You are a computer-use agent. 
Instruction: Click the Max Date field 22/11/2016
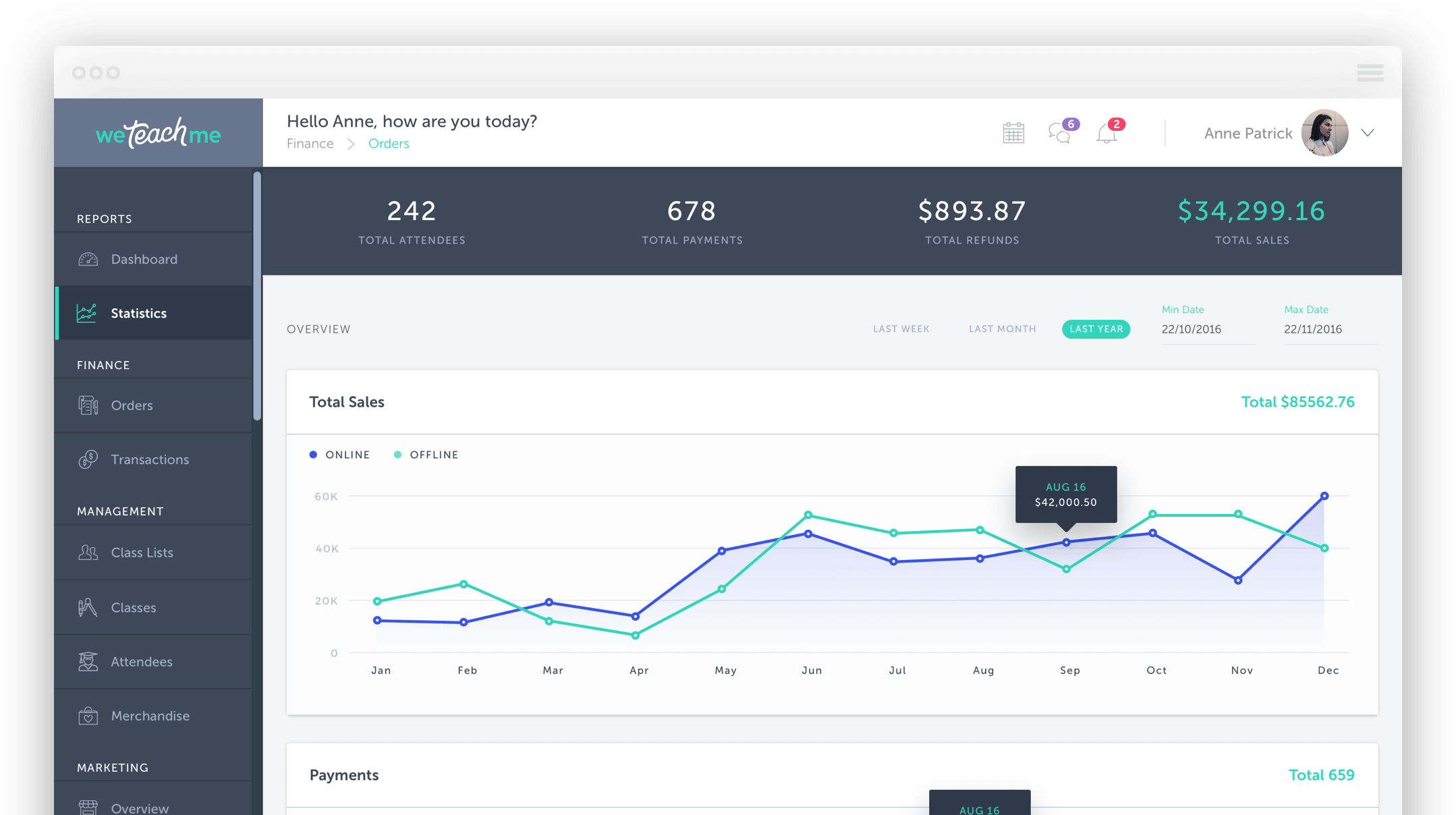click(1331, 329)
